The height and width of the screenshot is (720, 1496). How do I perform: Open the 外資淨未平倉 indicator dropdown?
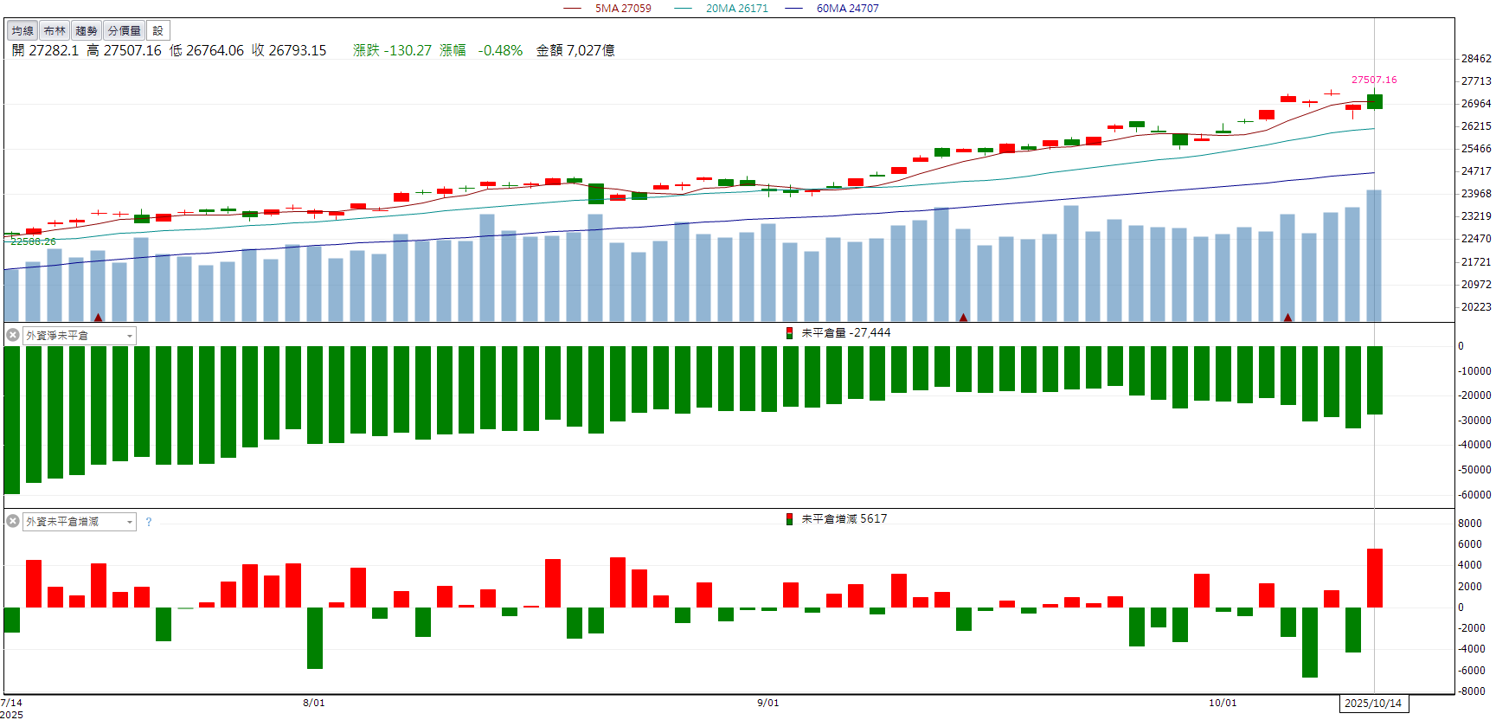80,335
